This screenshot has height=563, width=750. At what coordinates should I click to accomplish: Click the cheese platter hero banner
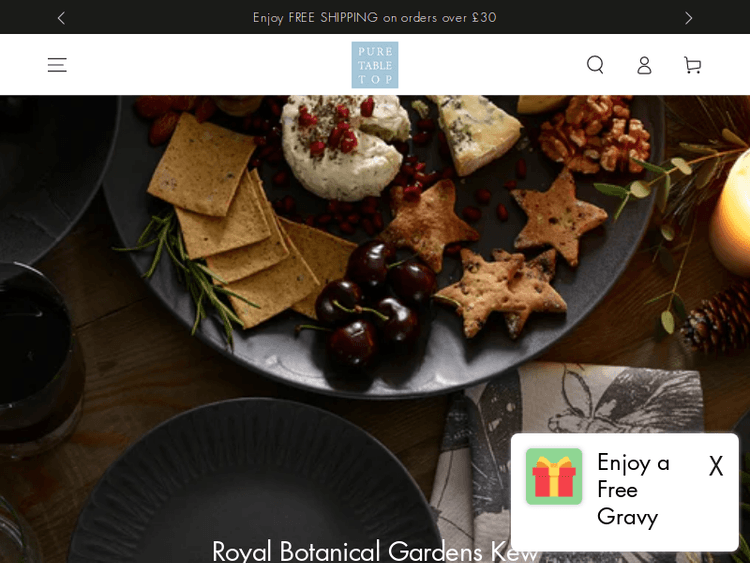click(375, 329)
